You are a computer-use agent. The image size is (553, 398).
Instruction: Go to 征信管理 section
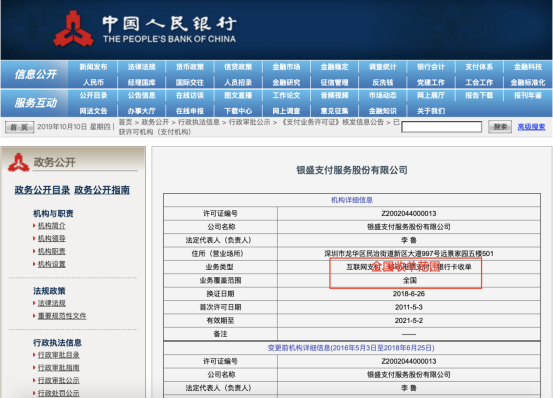click(x=334, y=82)
